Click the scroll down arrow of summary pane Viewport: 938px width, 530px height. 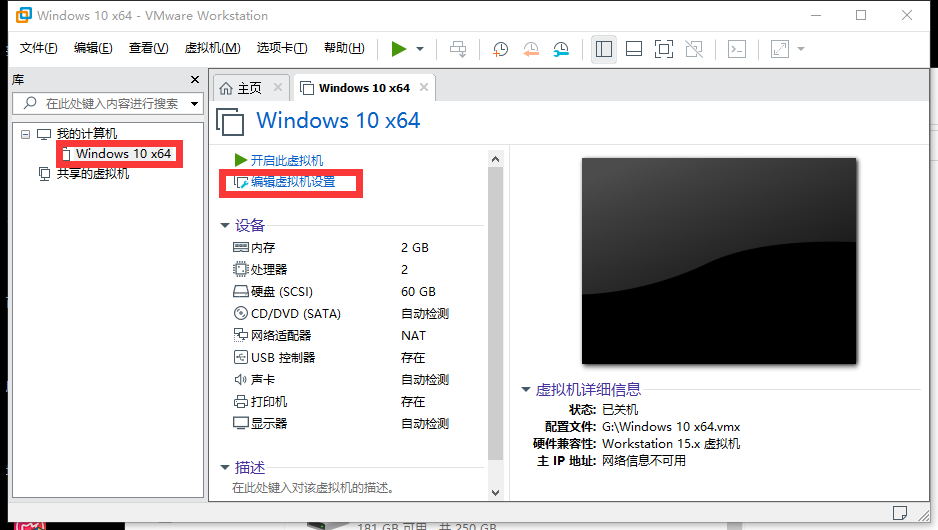coord(495,493)
